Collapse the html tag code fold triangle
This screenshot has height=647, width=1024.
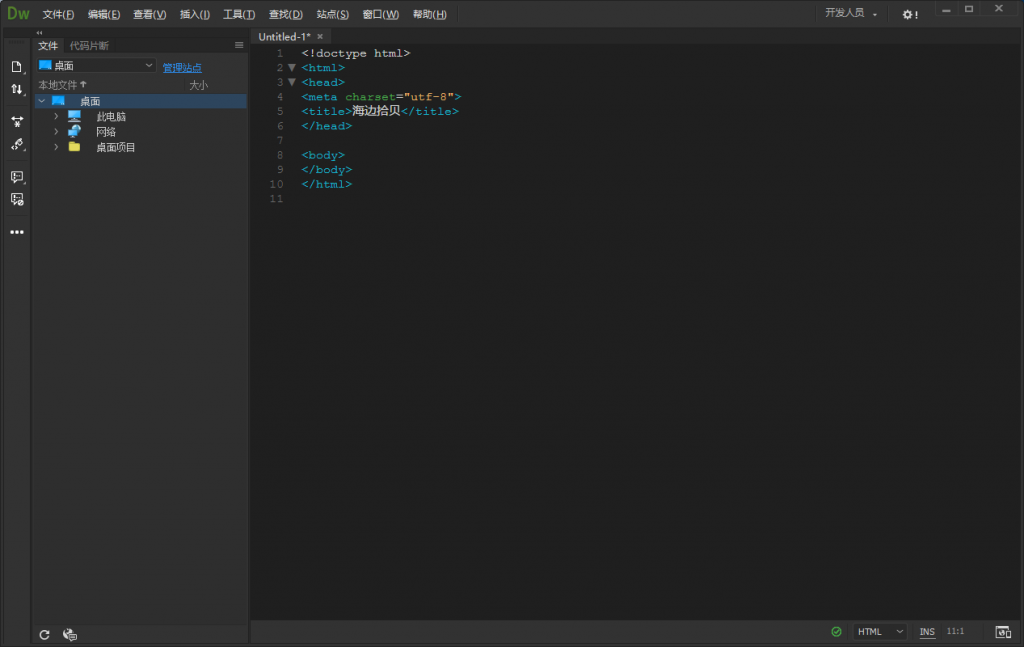(x=292, y=68)
